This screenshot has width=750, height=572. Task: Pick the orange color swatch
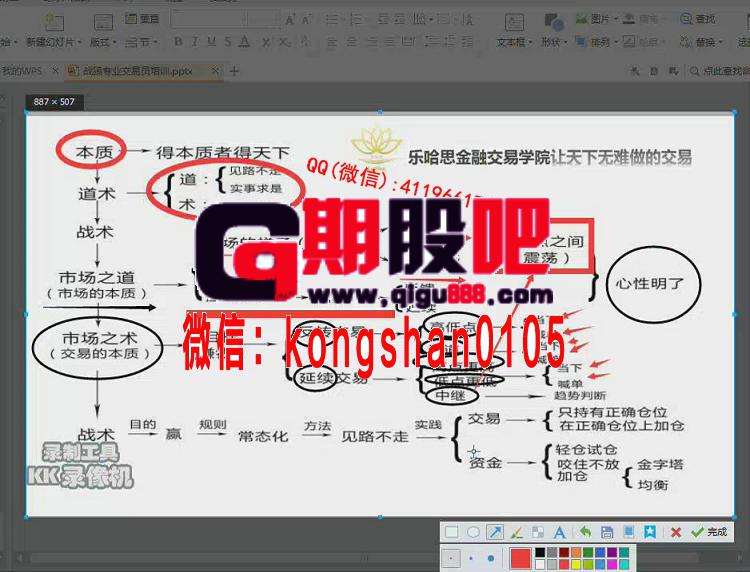click(x=576, y=552)
